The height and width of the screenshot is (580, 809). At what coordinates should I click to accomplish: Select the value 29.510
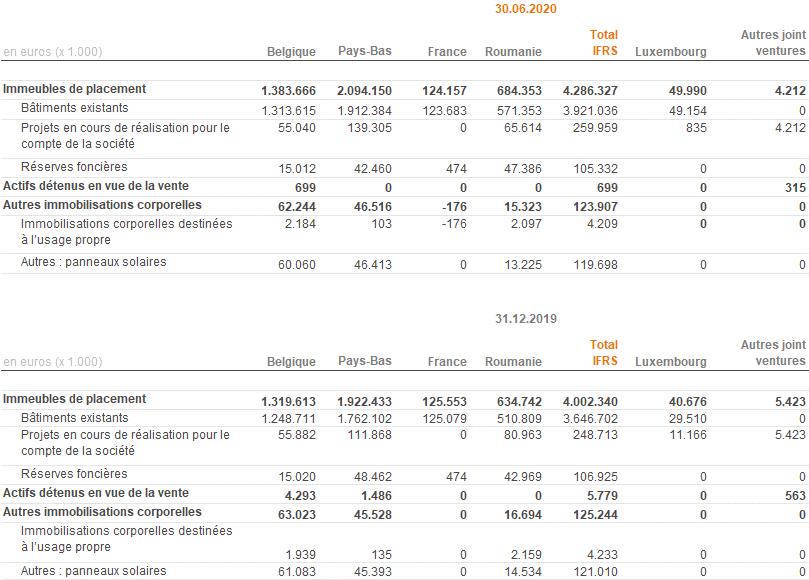click(688, 418)
